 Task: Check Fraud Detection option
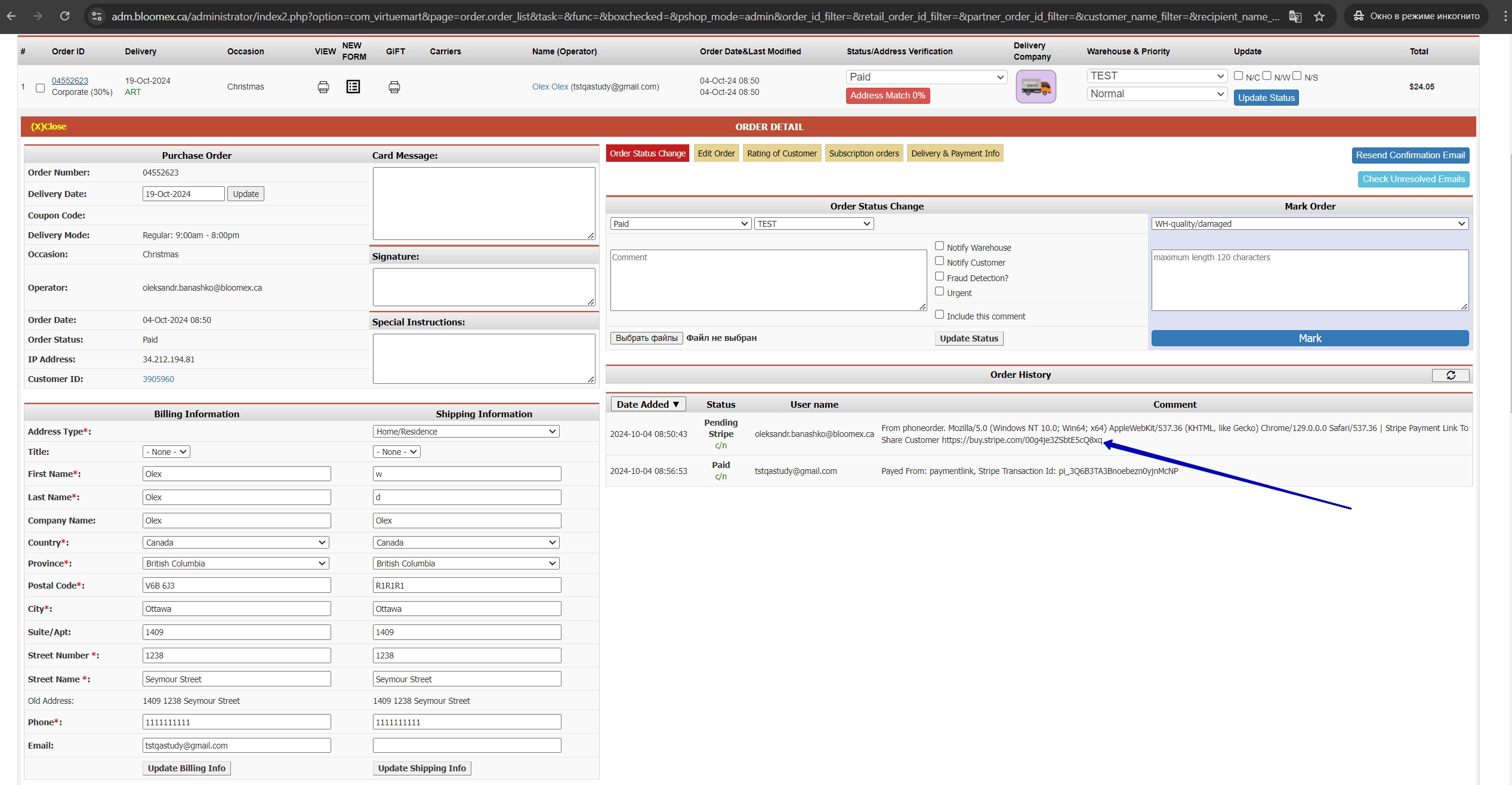click(939, 276)
